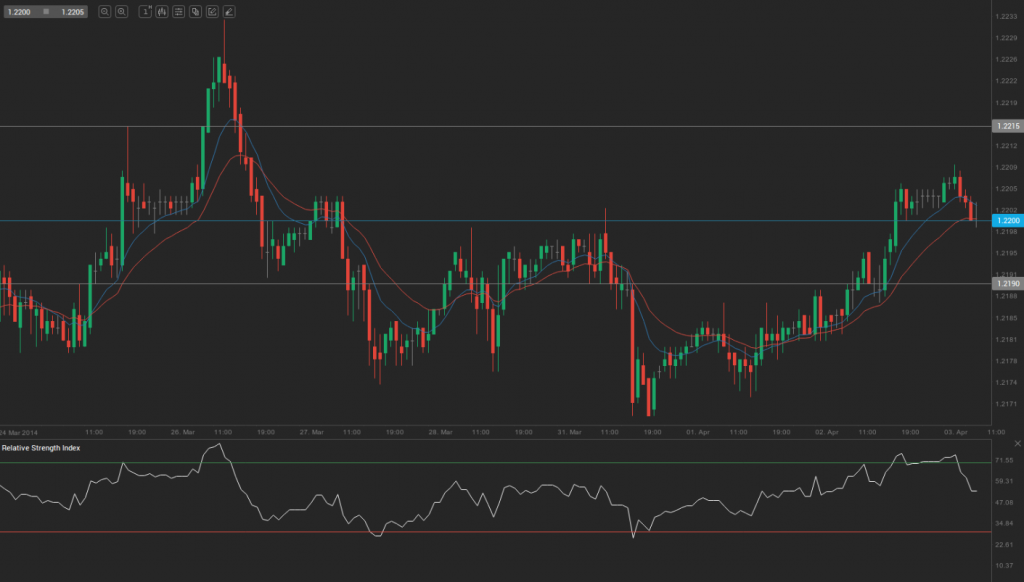The image size is (1024, 582).
Task: Click the left magnifier zoom icon
Action: tap(105, 11)
